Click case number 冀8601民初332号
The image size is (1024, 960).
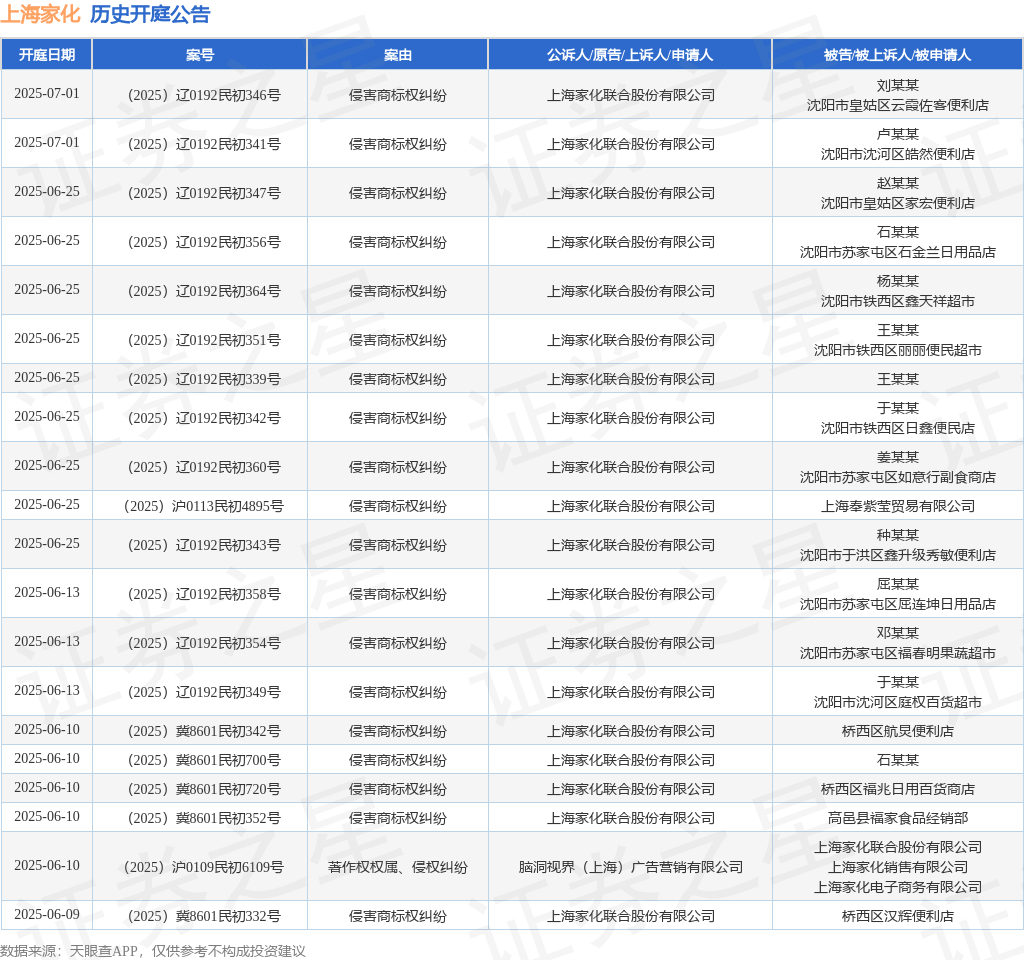(204, 916)
